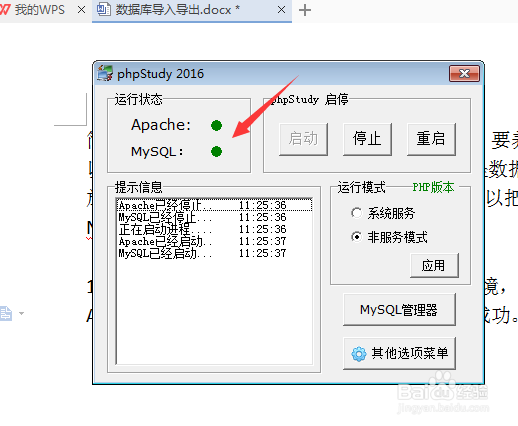Select the 非服务模式 radio option
Screen dimensions: 518x426
(x=389, y=237)
